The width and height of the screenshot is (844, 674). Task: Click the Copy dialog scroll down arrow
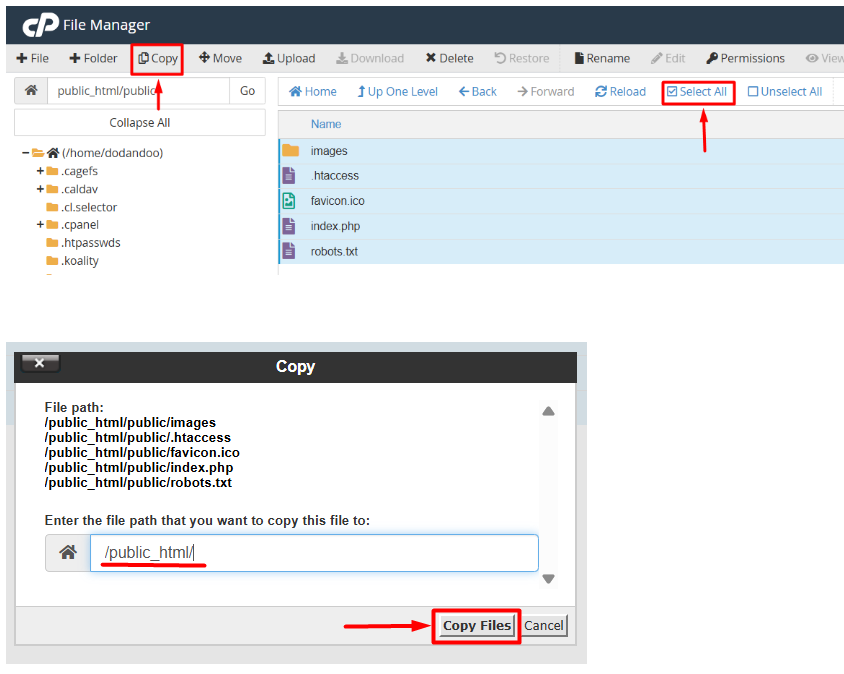[x=548, y=579]
